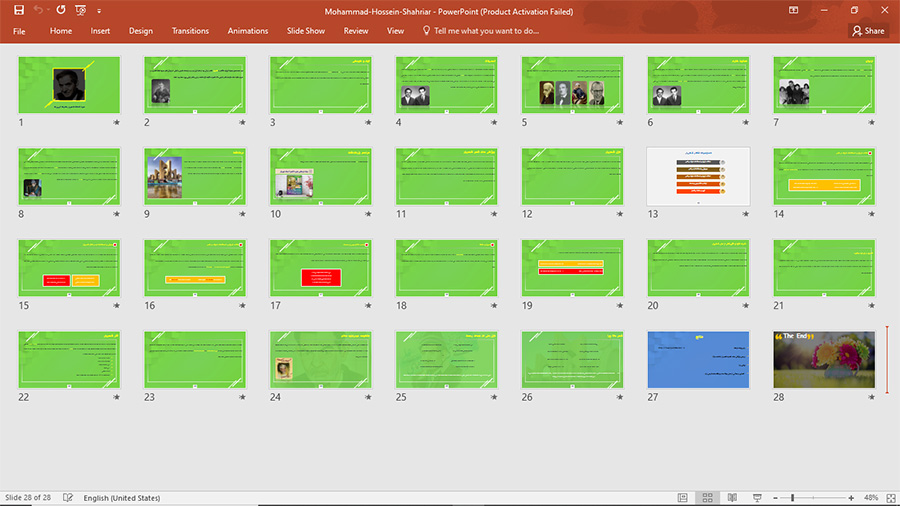Click the Redo icon in quick access toolbar

[60, 10]
